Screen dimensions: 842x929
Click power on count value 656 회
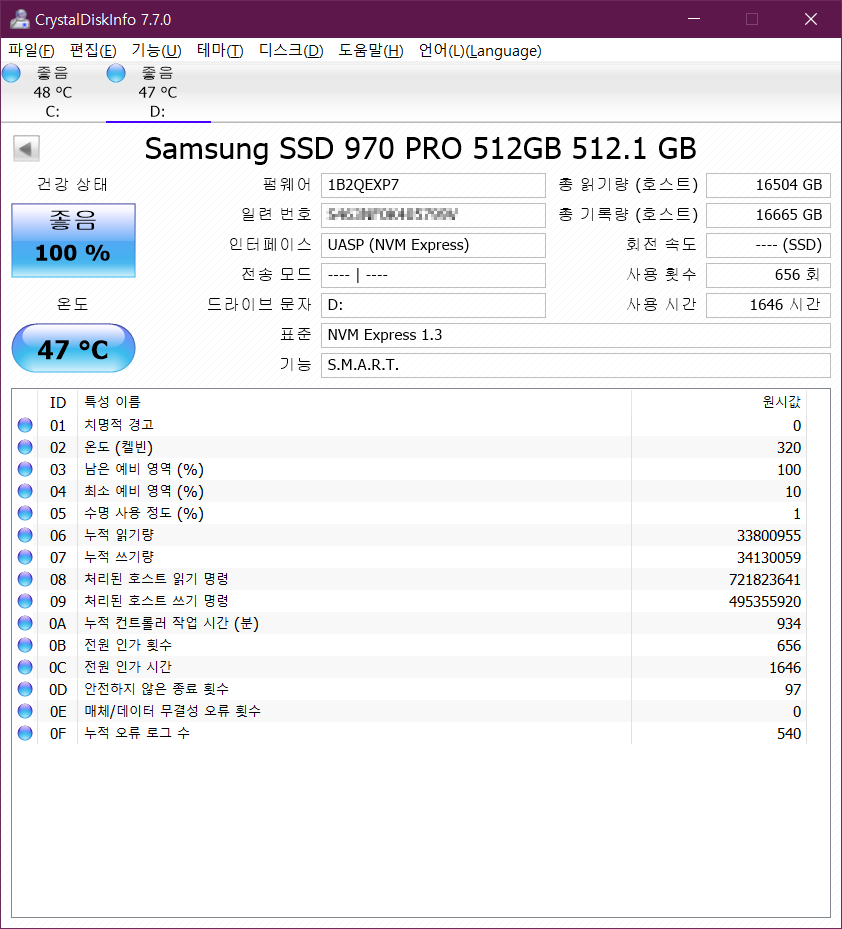pyautogui.click(x=768, y=275)
